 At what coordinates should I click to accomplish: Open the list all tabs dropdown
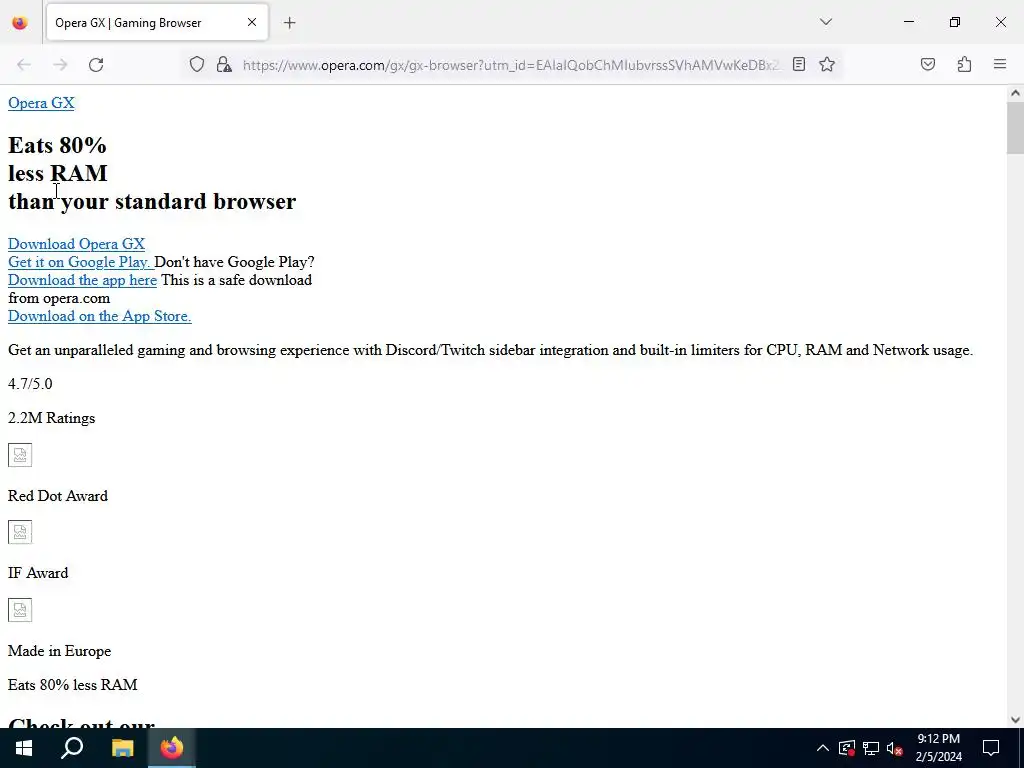pos(825,22)
